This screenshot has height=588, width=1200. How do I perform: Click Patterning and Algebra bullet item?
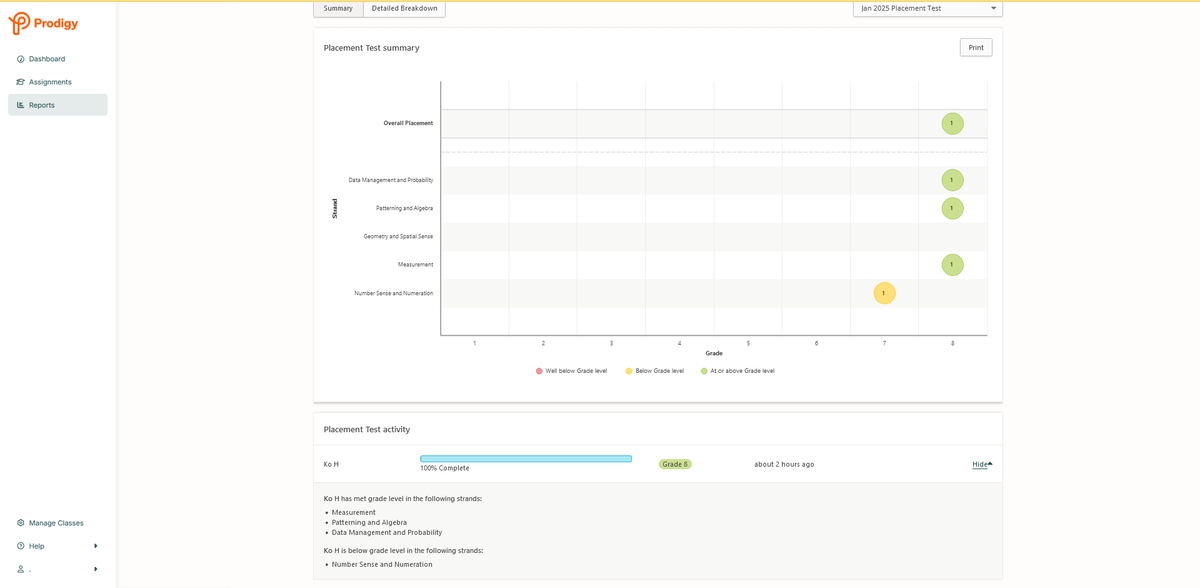click(x=369, y=523)
